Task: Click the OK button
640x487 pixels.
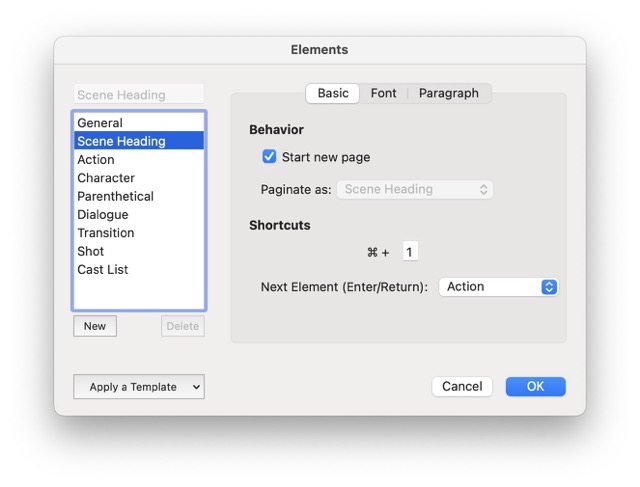Action: [535, 387]
